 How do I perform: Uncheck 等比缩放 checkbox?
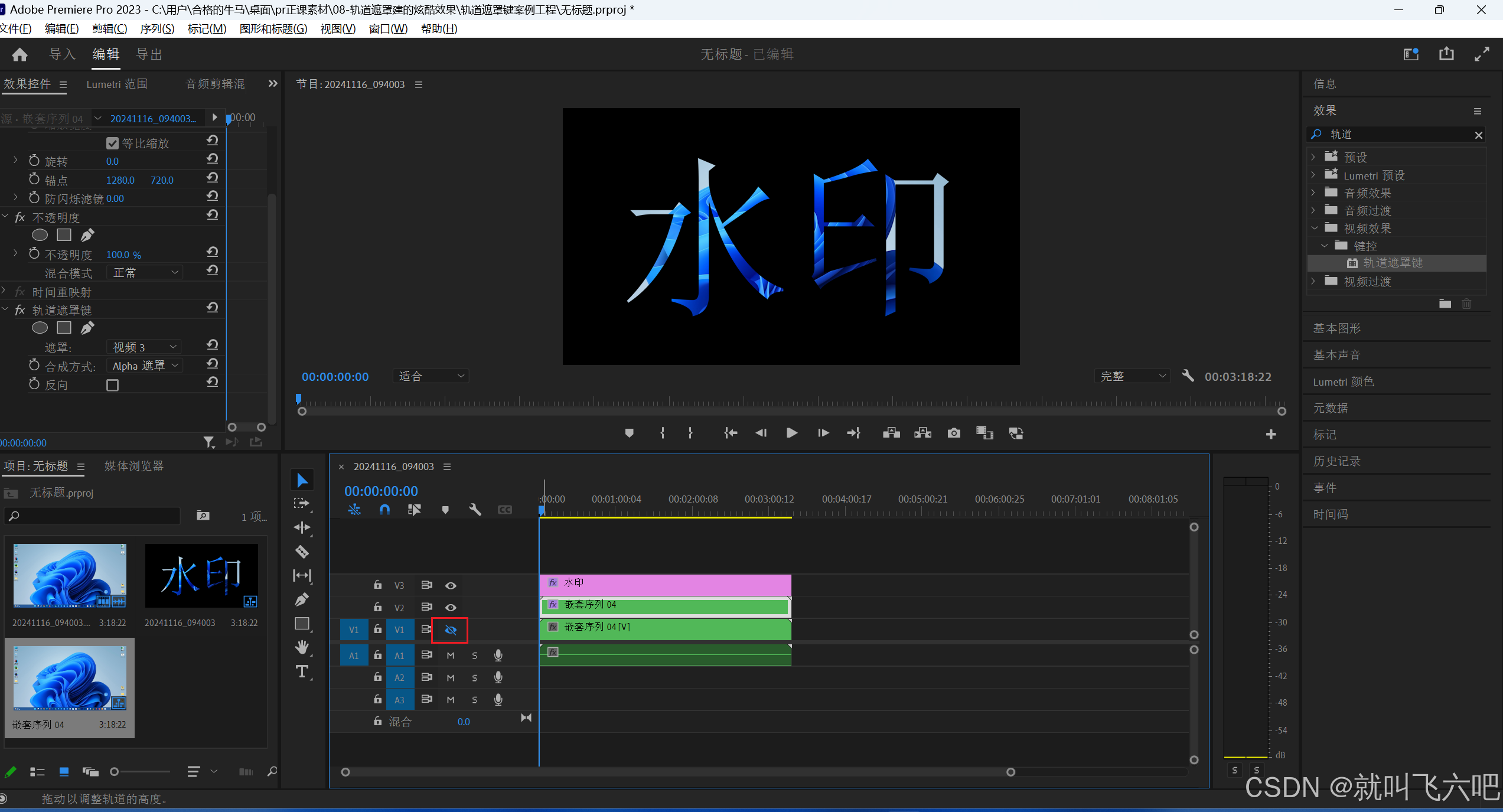coord(112,144)
